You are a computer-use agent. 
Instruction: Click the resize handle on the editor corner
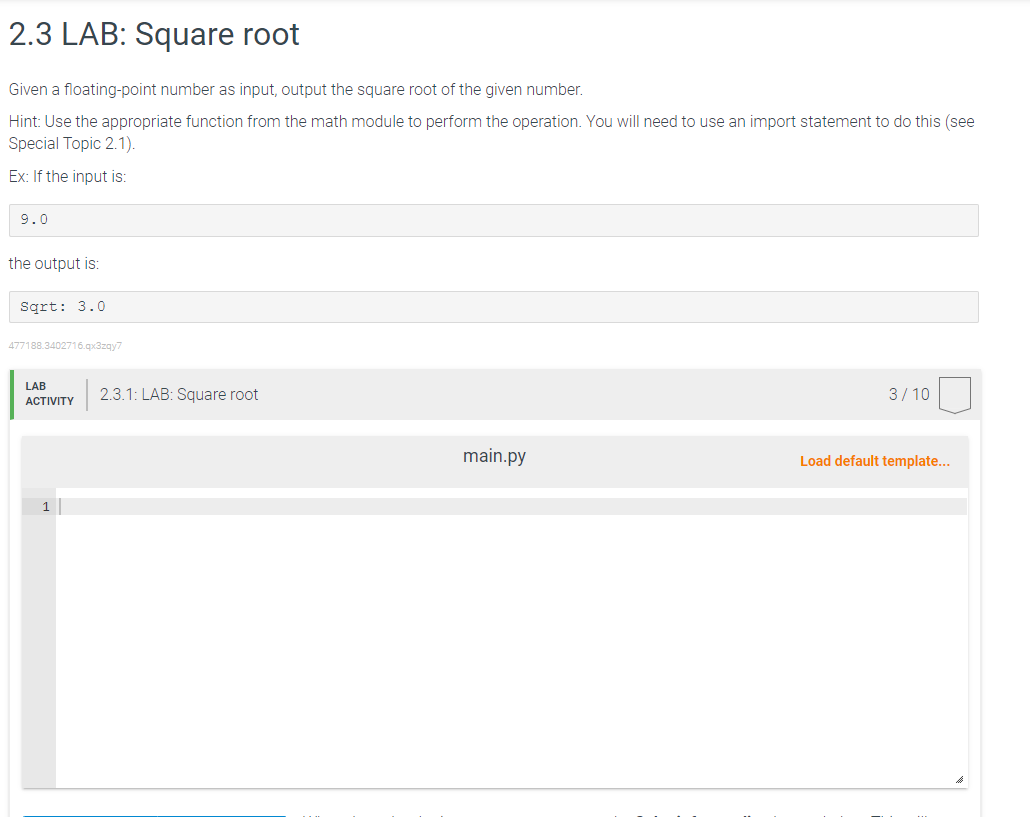(x=962, y=777)
